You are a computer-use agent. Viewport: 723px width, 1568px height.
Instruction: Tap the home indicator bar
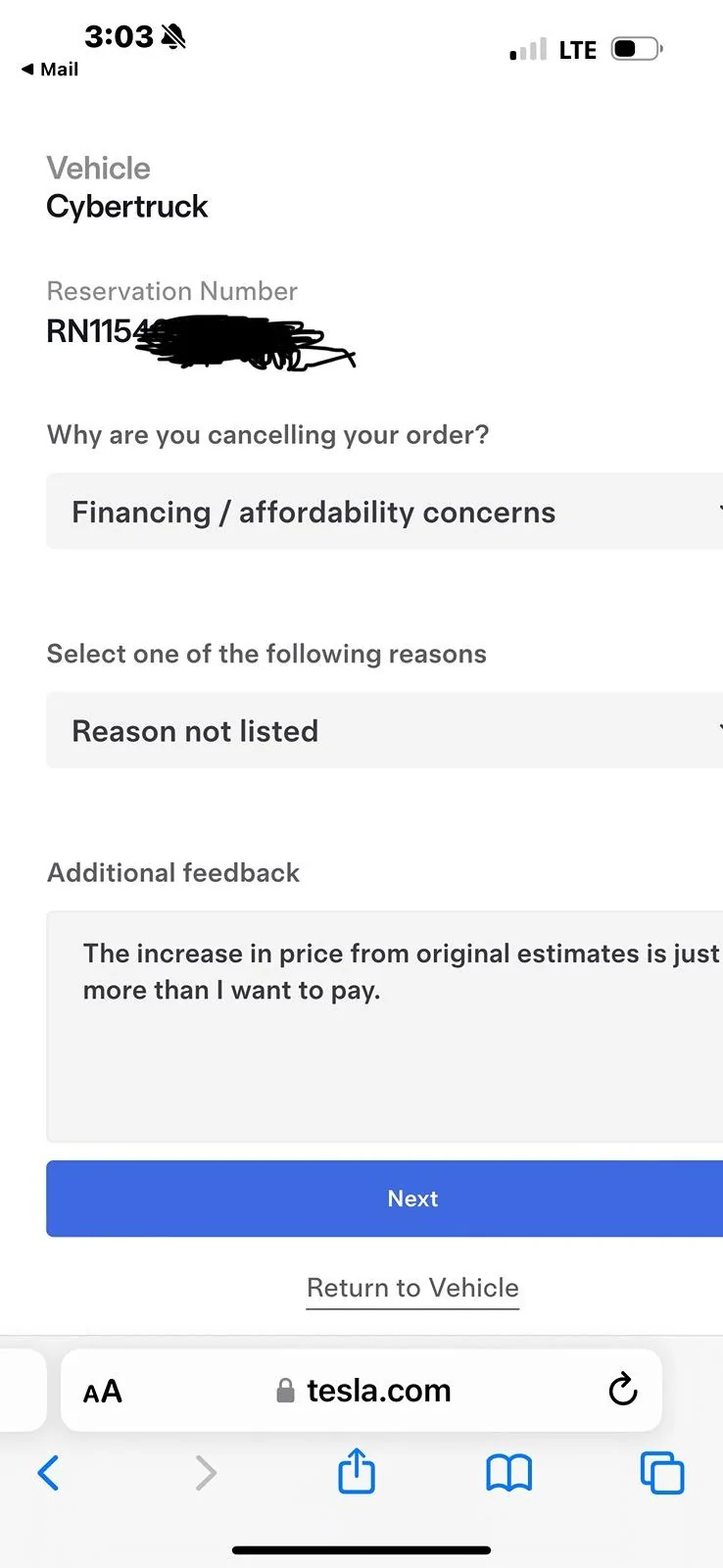coord(361,1550)
